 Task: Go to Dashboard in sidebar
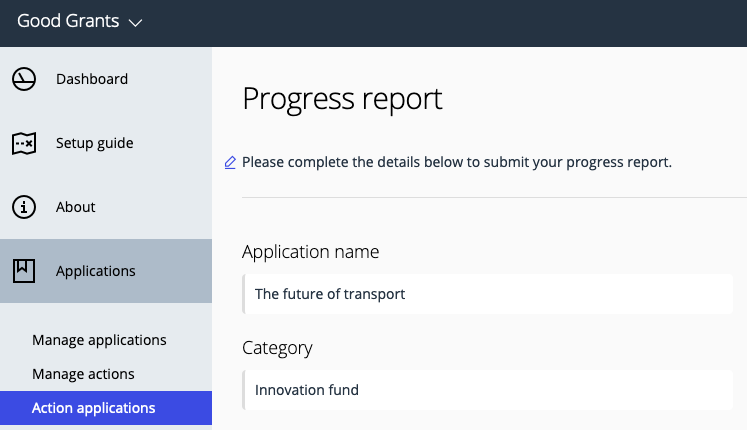click(x=106, y=79)
